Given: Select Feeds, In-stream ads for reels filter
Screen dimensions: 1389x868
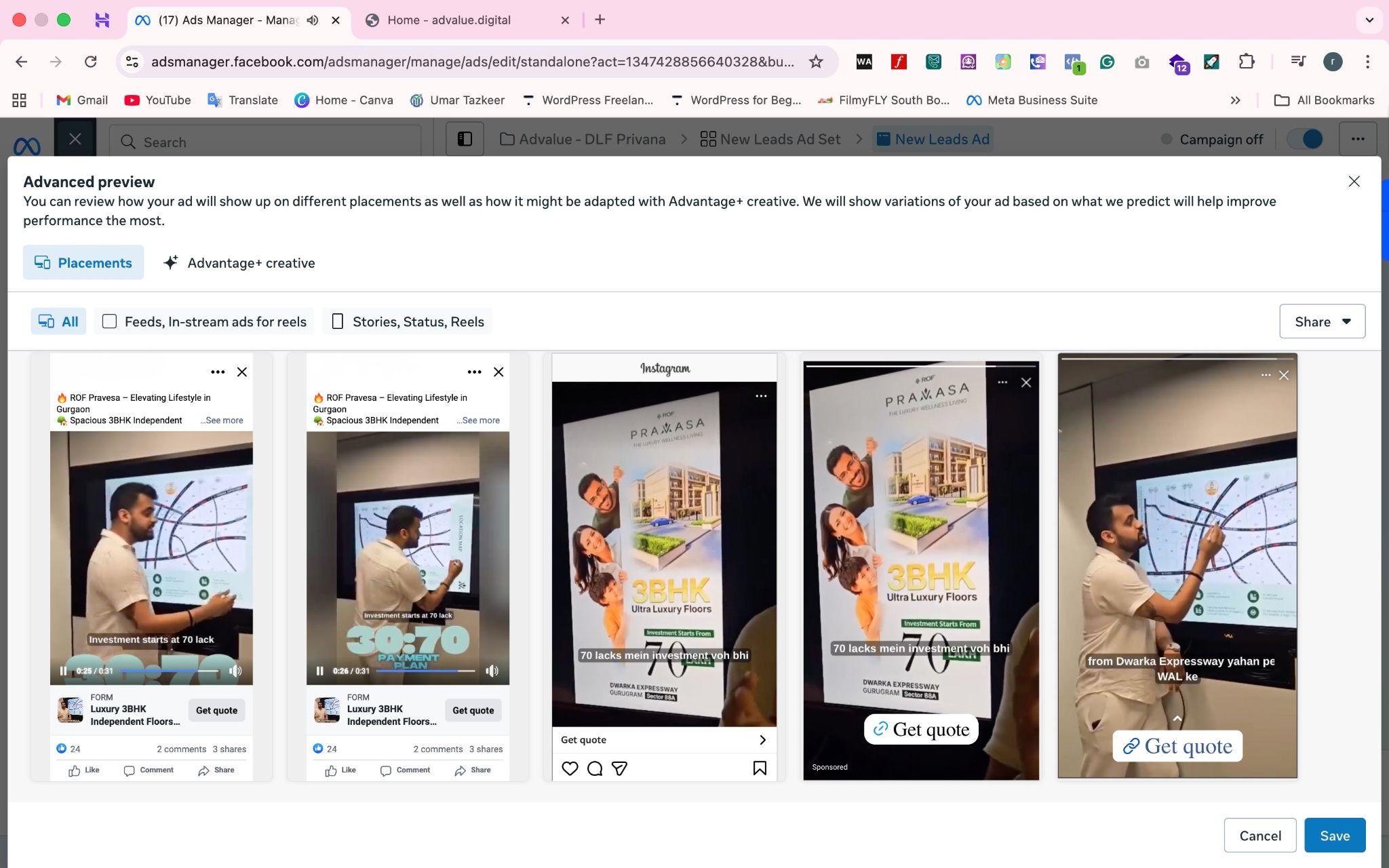Looking at the screenshot, I should [204, 321].
